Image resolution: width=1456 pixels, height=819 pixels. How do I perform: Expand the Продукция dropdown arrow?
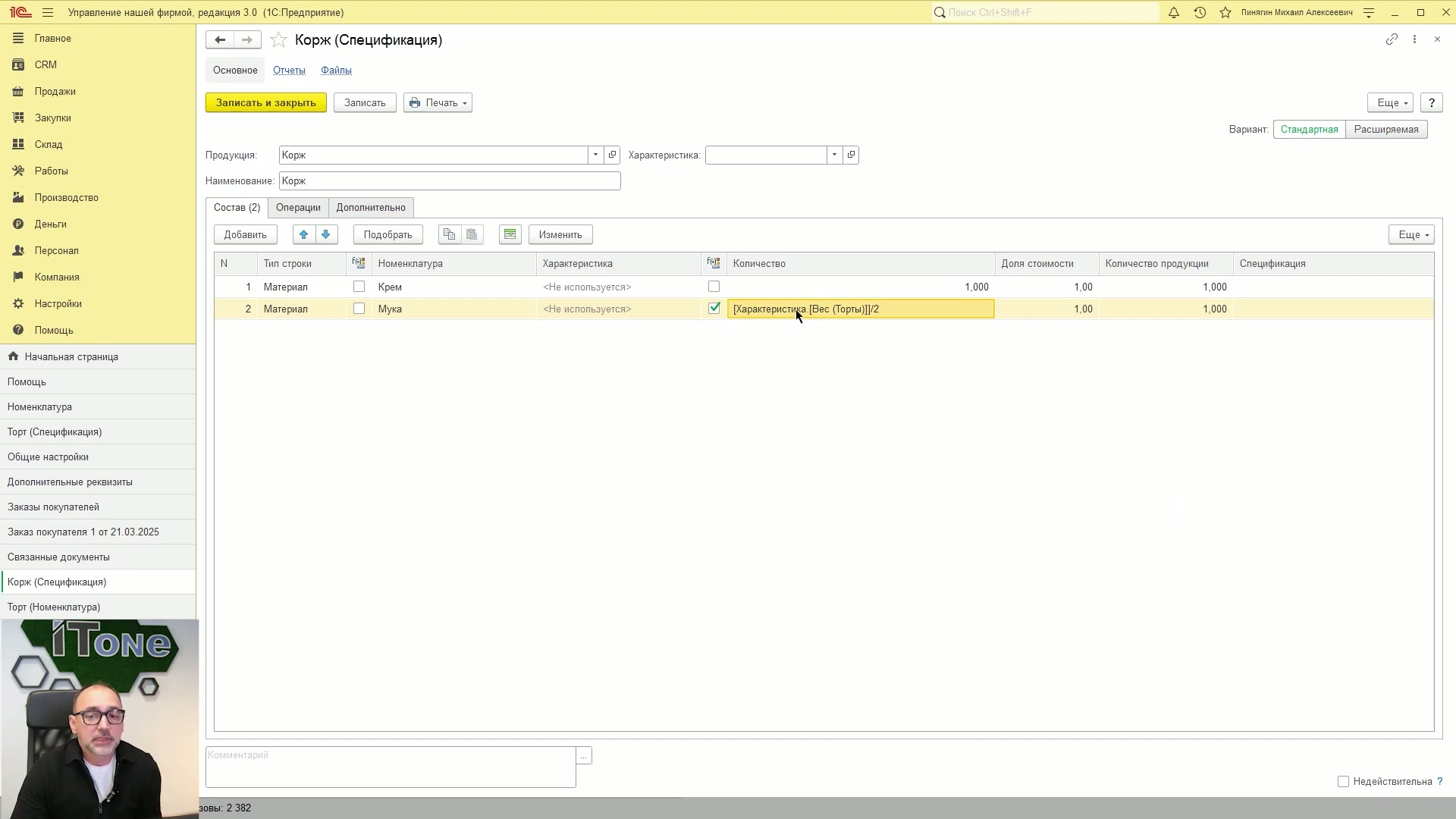(x=595, y=155)
